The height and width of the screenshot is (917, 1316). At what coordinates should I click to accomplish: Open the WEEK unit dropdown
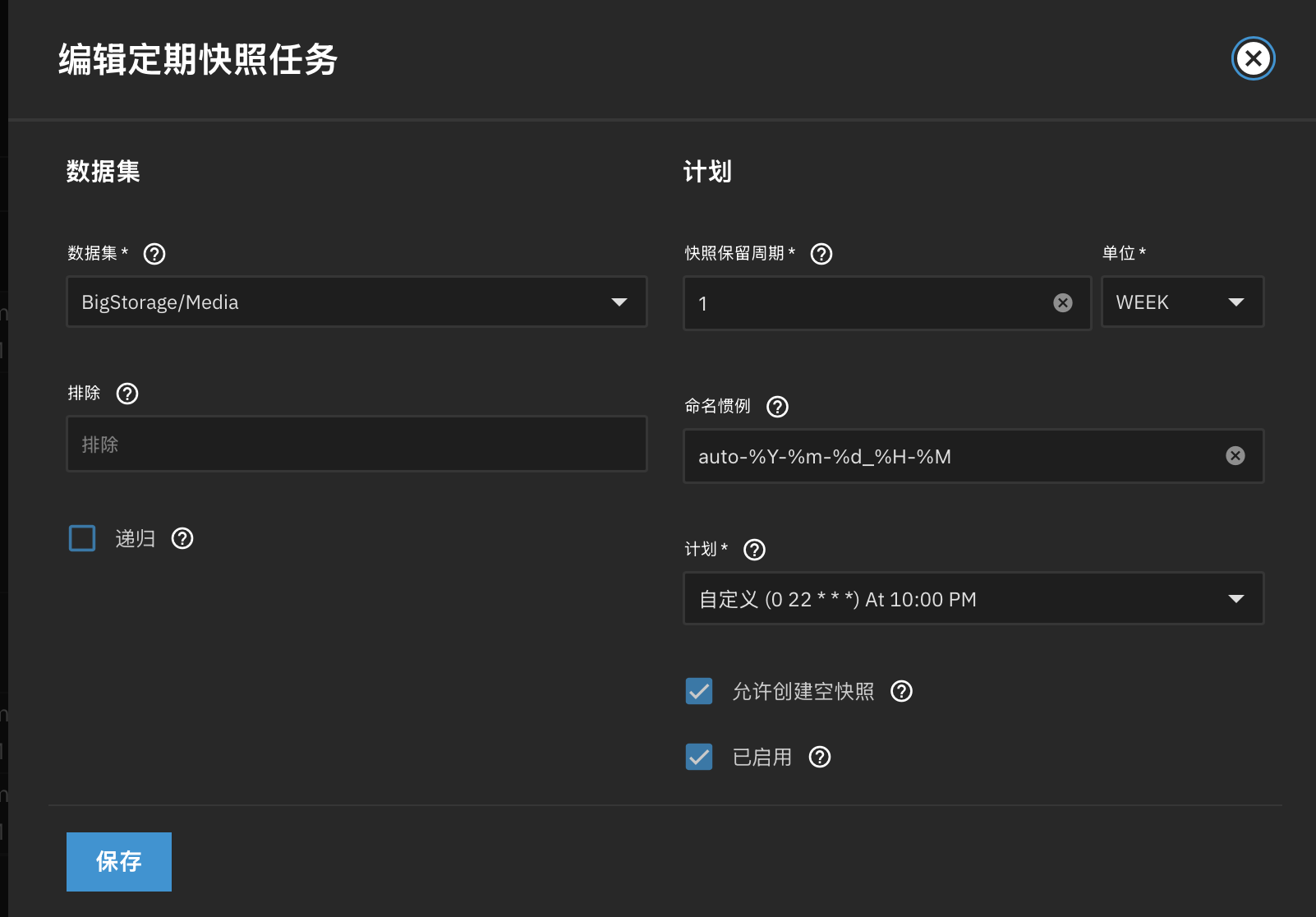point(1181,302)
